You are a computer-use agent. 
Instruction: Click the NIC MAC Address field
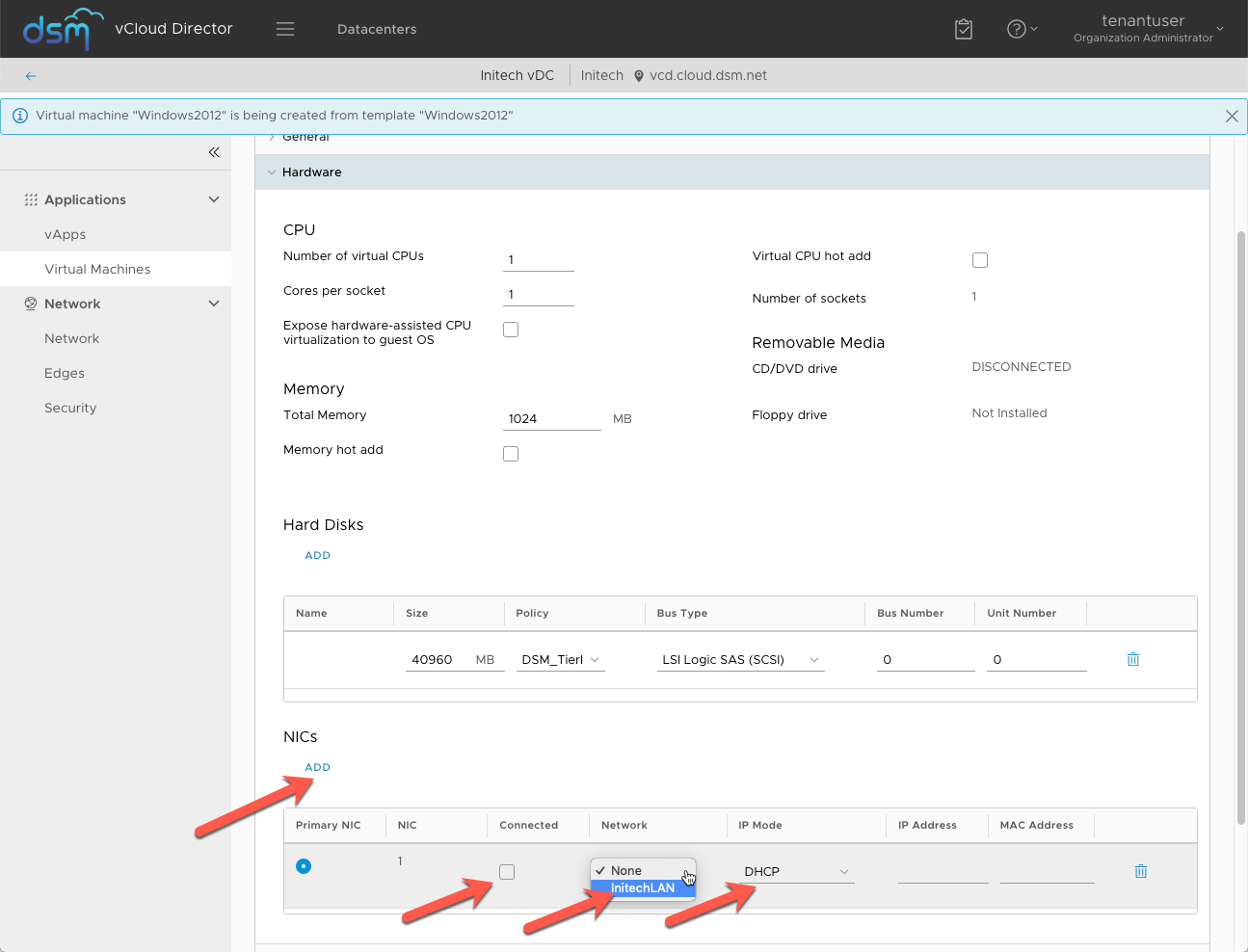coord(1048,872)
